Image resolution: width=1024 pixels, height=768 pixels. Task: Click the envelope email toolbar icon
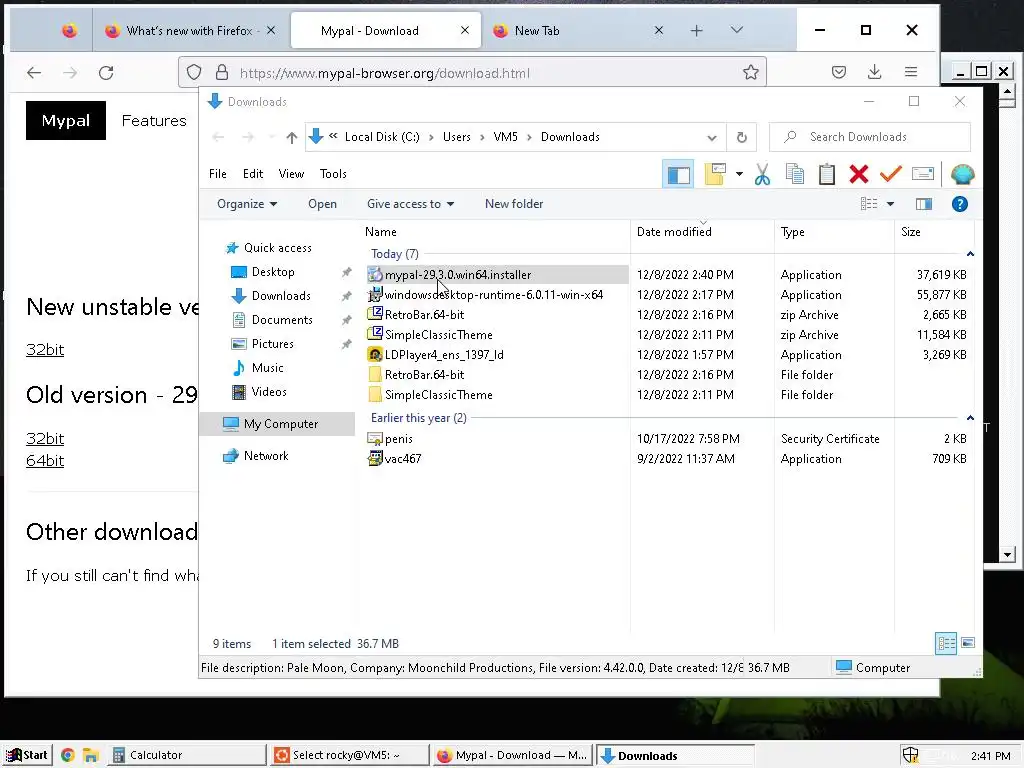click(922, 174)
